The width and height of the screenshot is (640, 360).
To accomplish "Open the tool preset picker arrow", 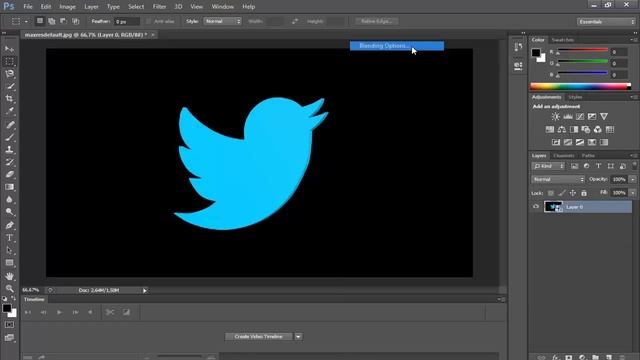I will (26, 21).
